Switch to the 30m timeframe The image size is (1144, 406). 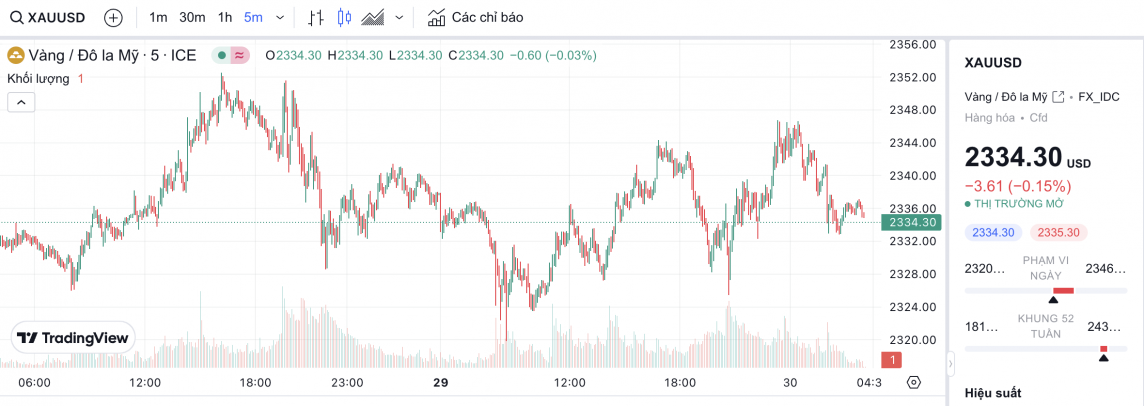[x=192, y=17]
